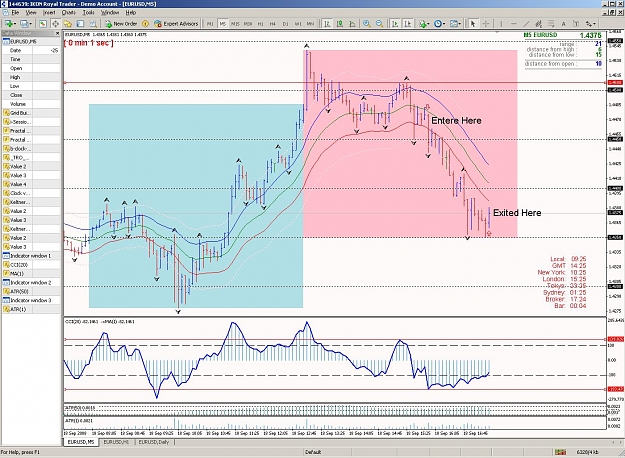Switch chart to line chart icon
Image resolution: width=625 pixels, height=458 pixels.
352,24
